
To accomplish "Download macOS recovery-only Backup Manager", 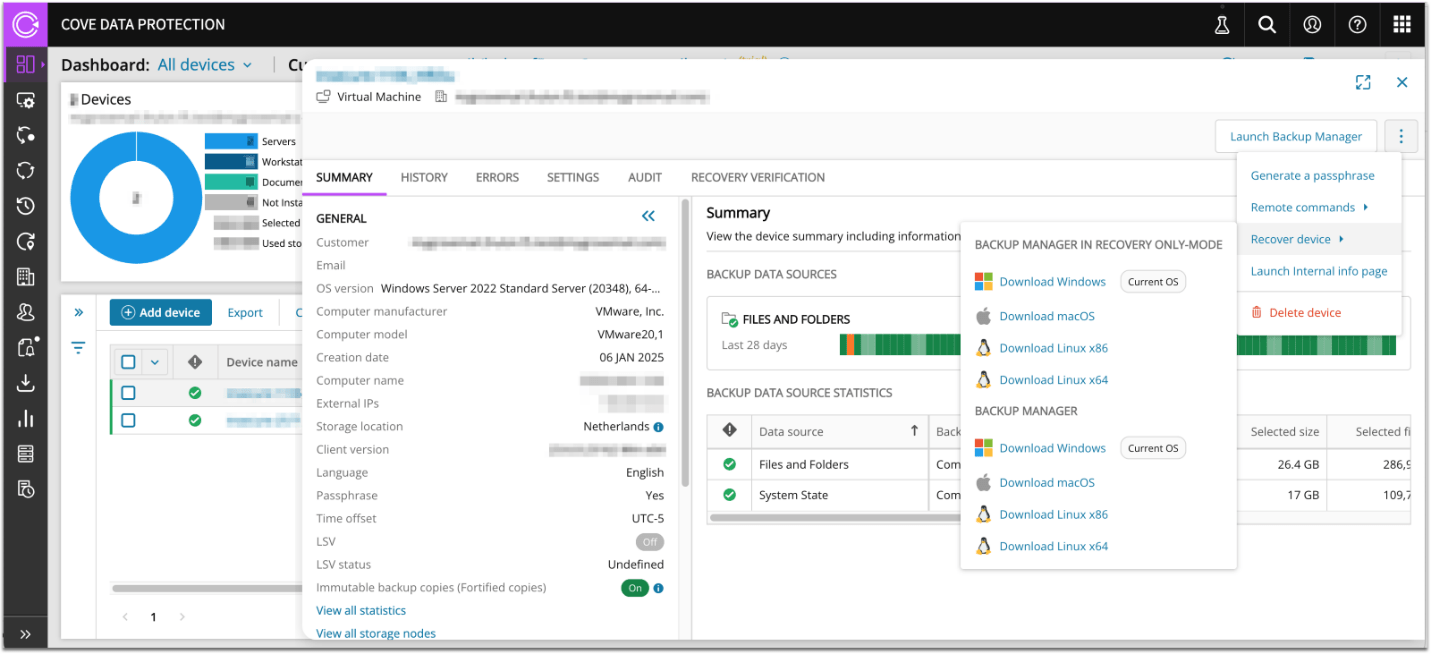I will tap(1047, 316).
